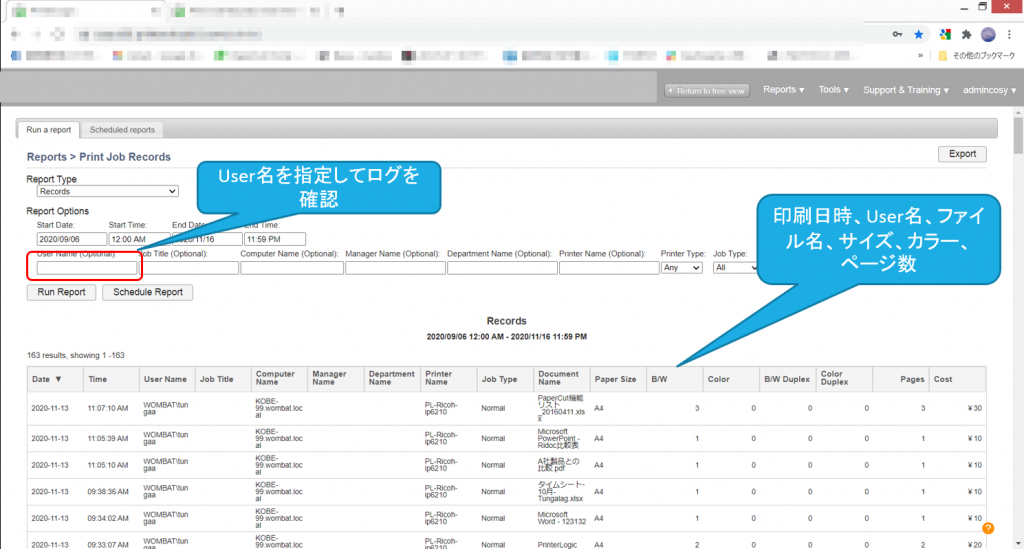
Task: Open the Report Type dropdown
Action: click(107, 191)
